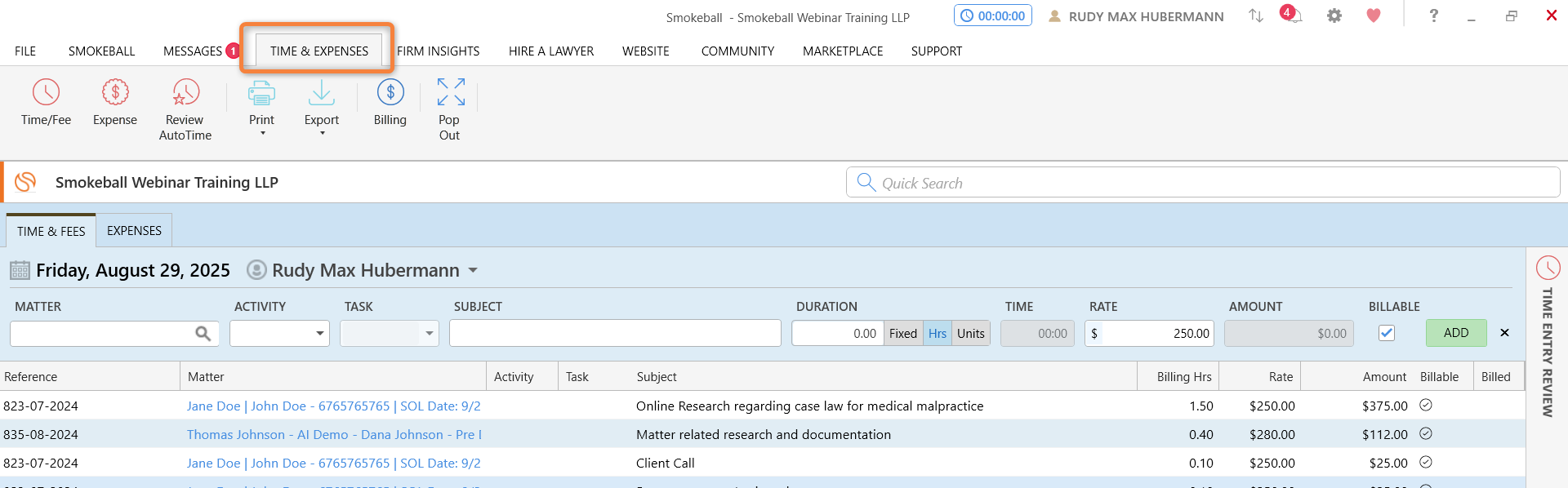Select Hrs duration mode
Image resolution: width=1568 pixels, height=488 pixels.
click(x=938, y=333)
